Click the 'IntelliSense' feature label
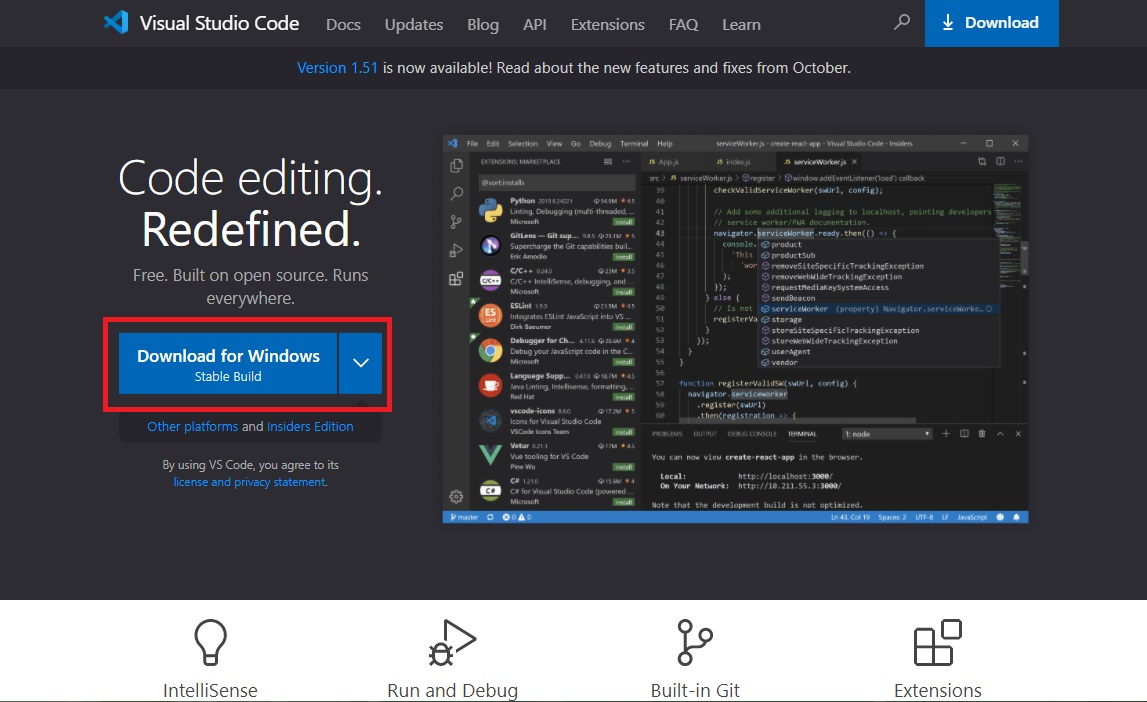Viewport: 1147px width, 702px height. click(x=210, y=690)
